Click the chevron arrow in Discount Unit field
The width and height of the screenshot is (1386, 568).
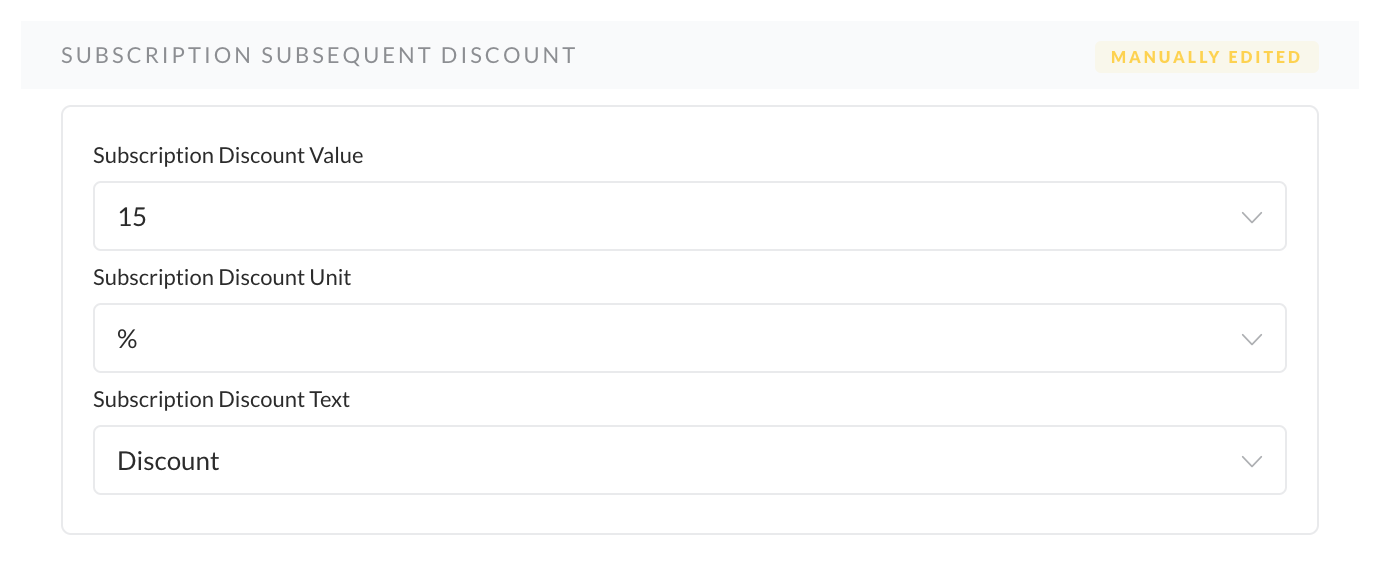click(1251, 339)
